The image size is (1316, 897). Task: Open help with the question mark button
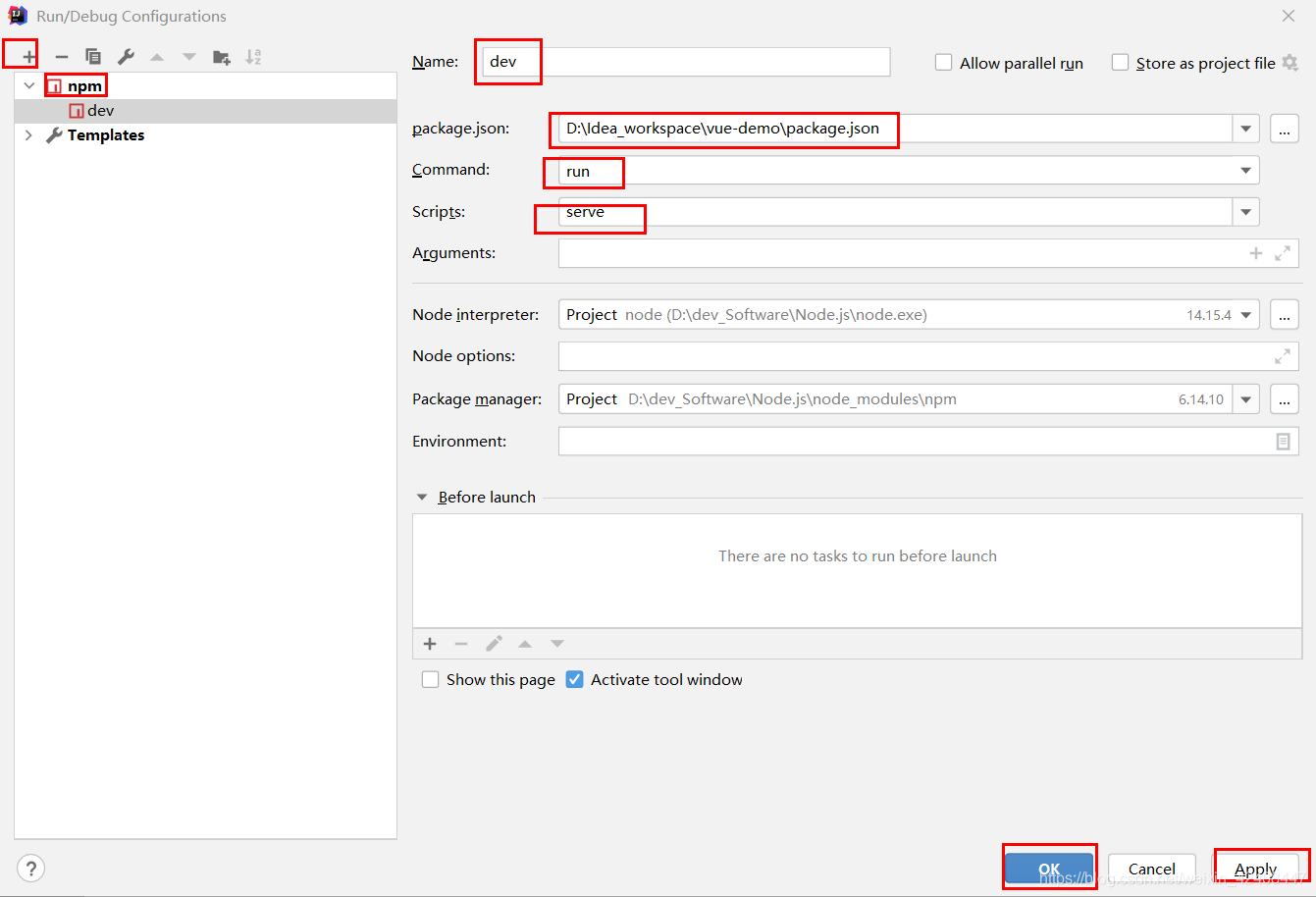pyautogui.click(x=30, y=869)
